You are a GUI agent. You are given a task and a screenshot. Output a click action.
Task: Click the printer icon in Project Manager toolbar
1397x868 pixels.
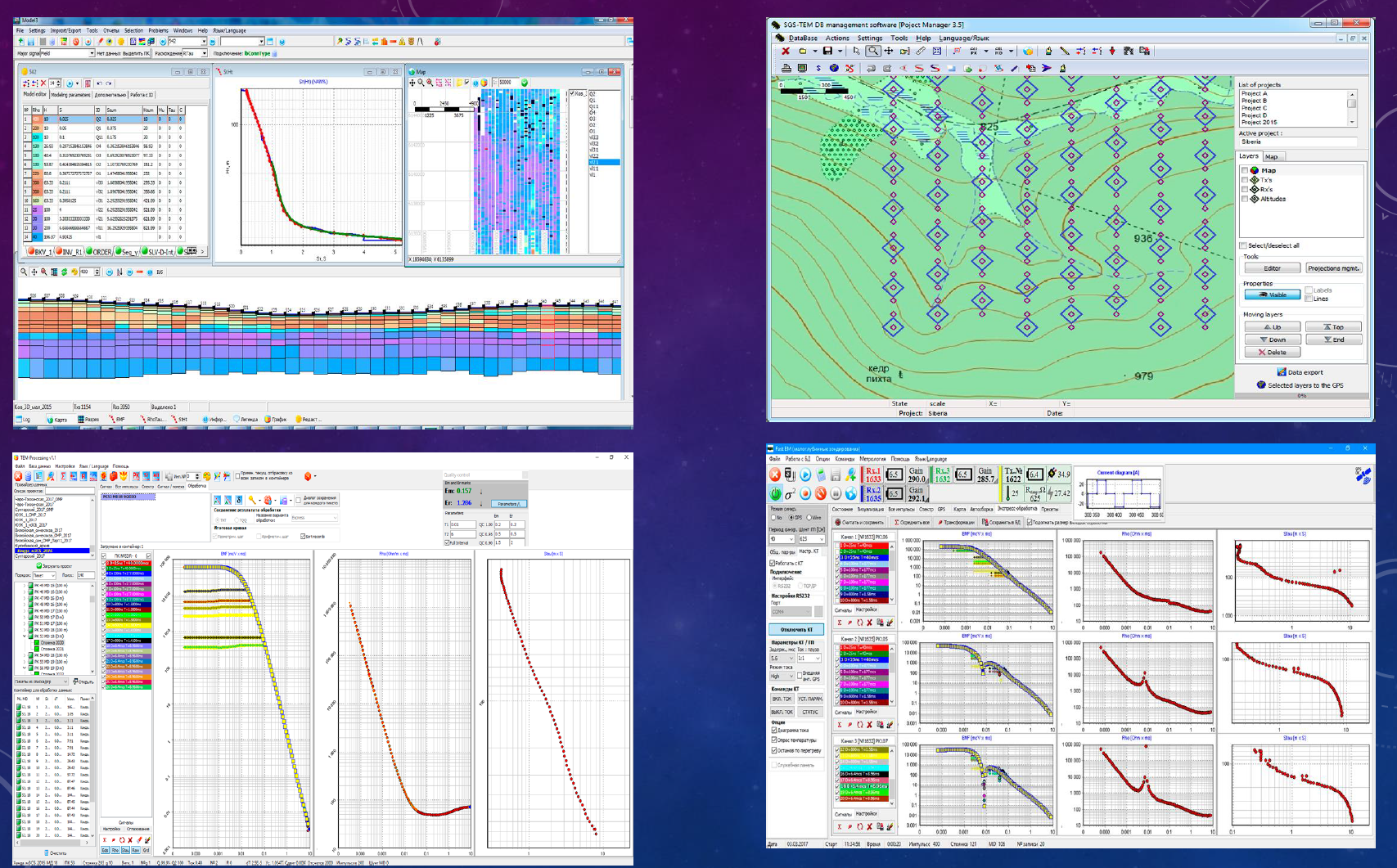click(786, 69)
